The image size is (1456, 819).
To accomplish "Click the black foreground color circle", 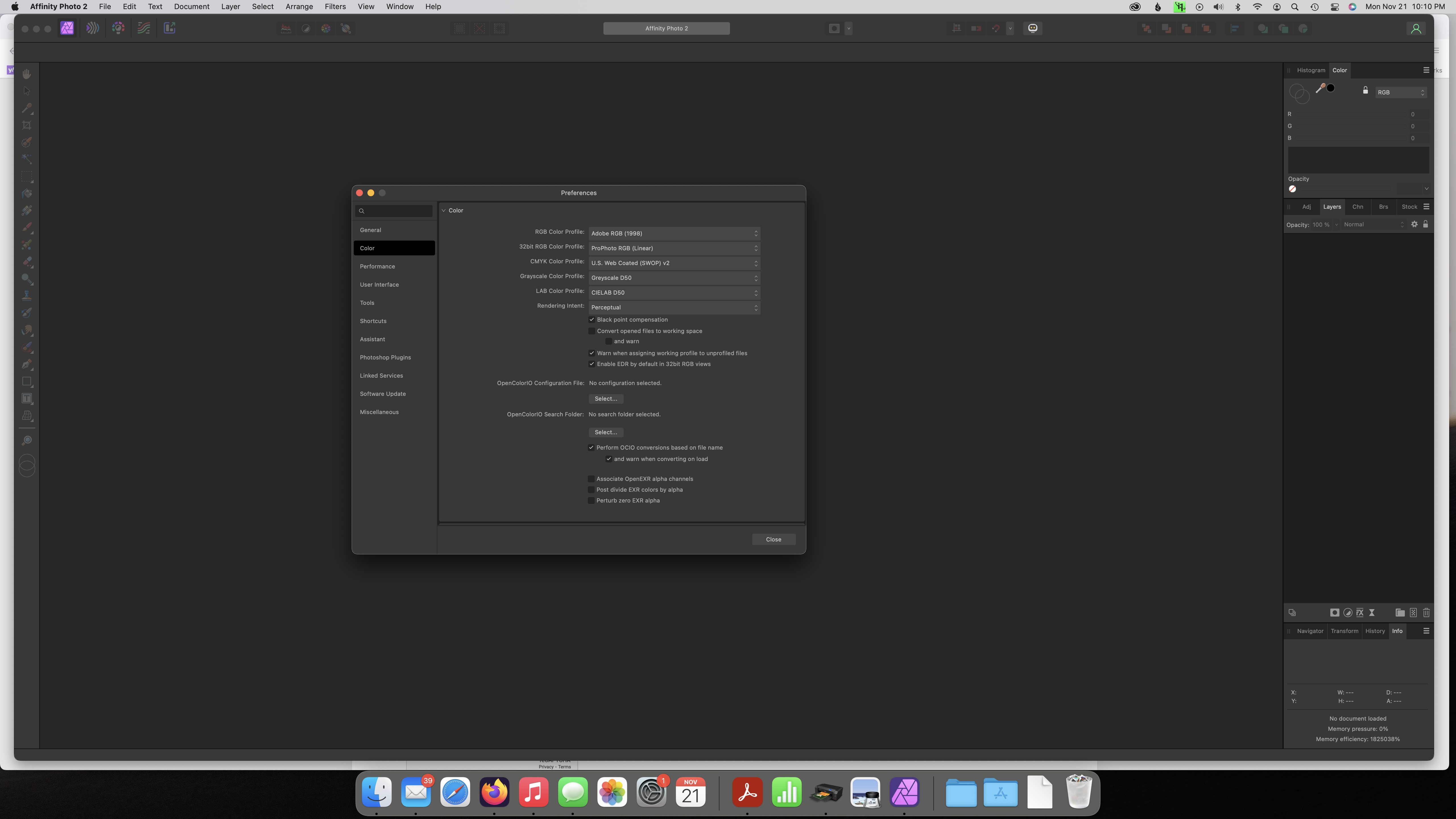I will point(1331,88).
